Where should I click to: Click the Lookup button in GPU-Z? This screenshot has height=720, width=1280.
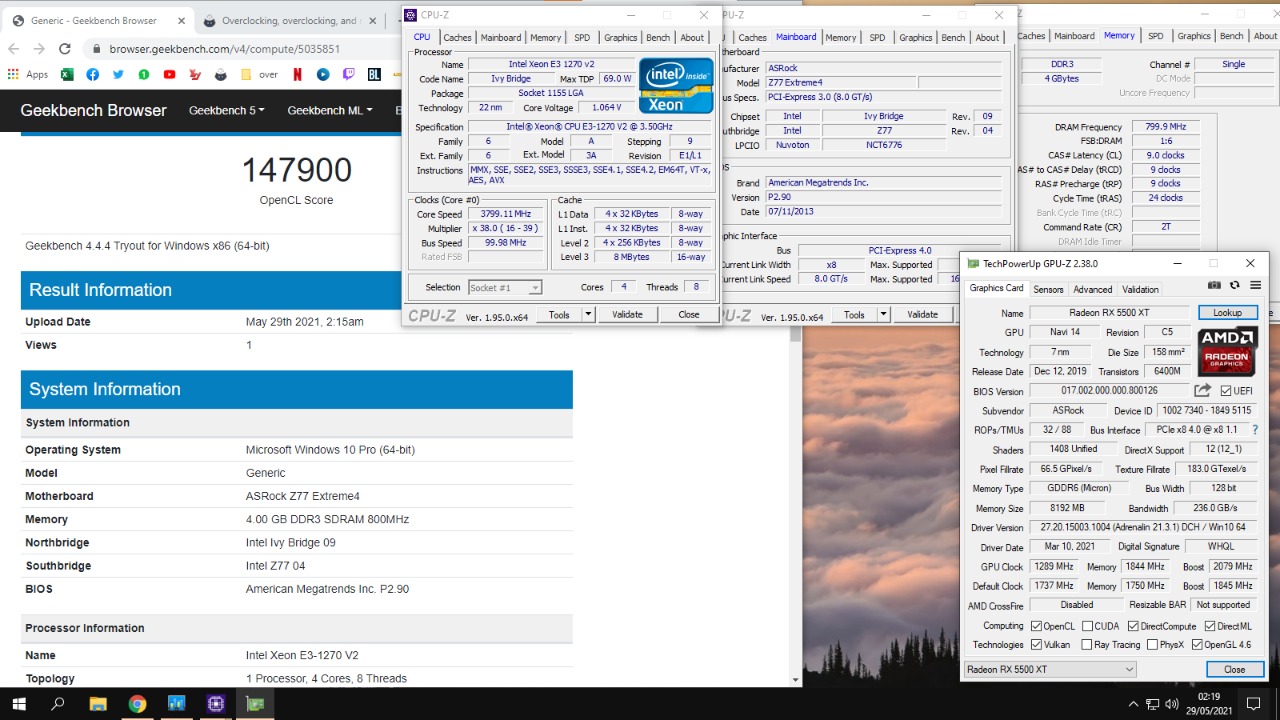point(1227,313)
